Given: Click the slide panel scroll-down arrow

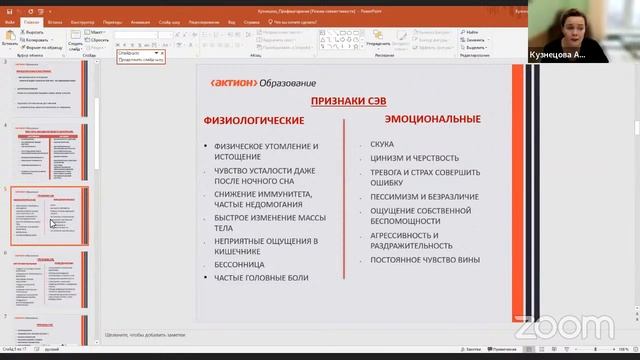Looking at the screenshot, I should (x=97, y=342).
